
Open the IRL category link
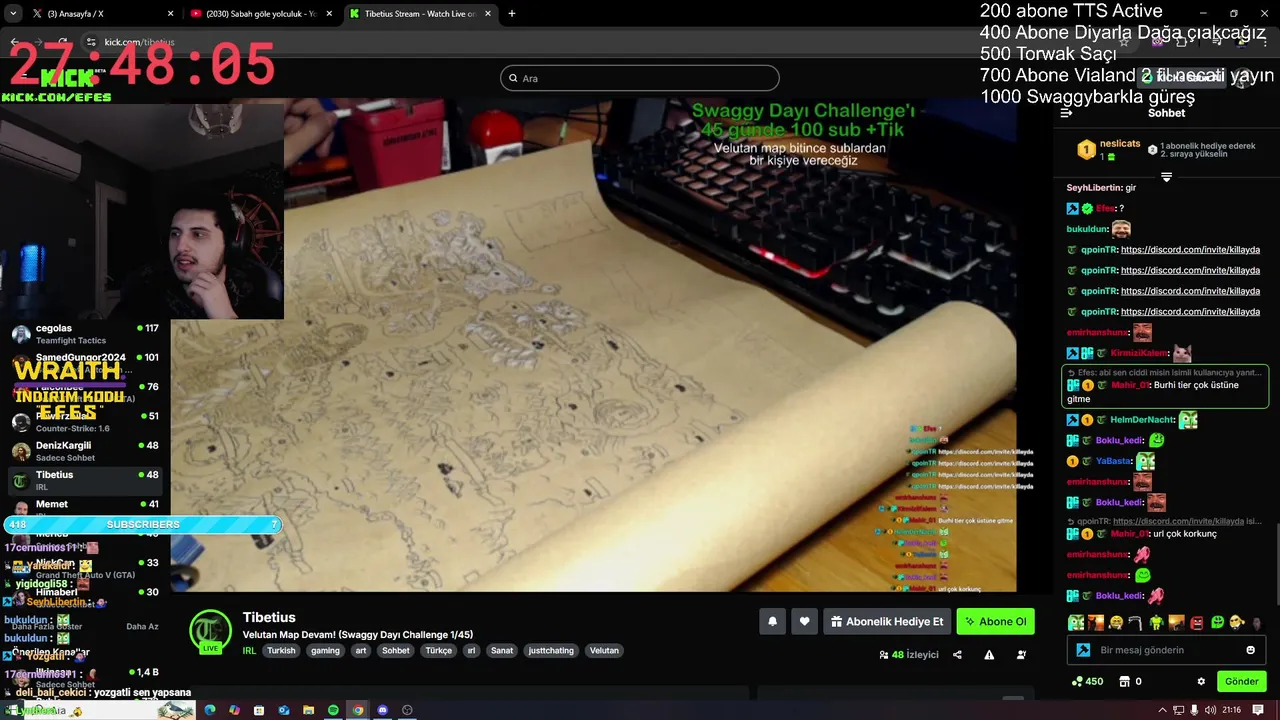(249, 650)
